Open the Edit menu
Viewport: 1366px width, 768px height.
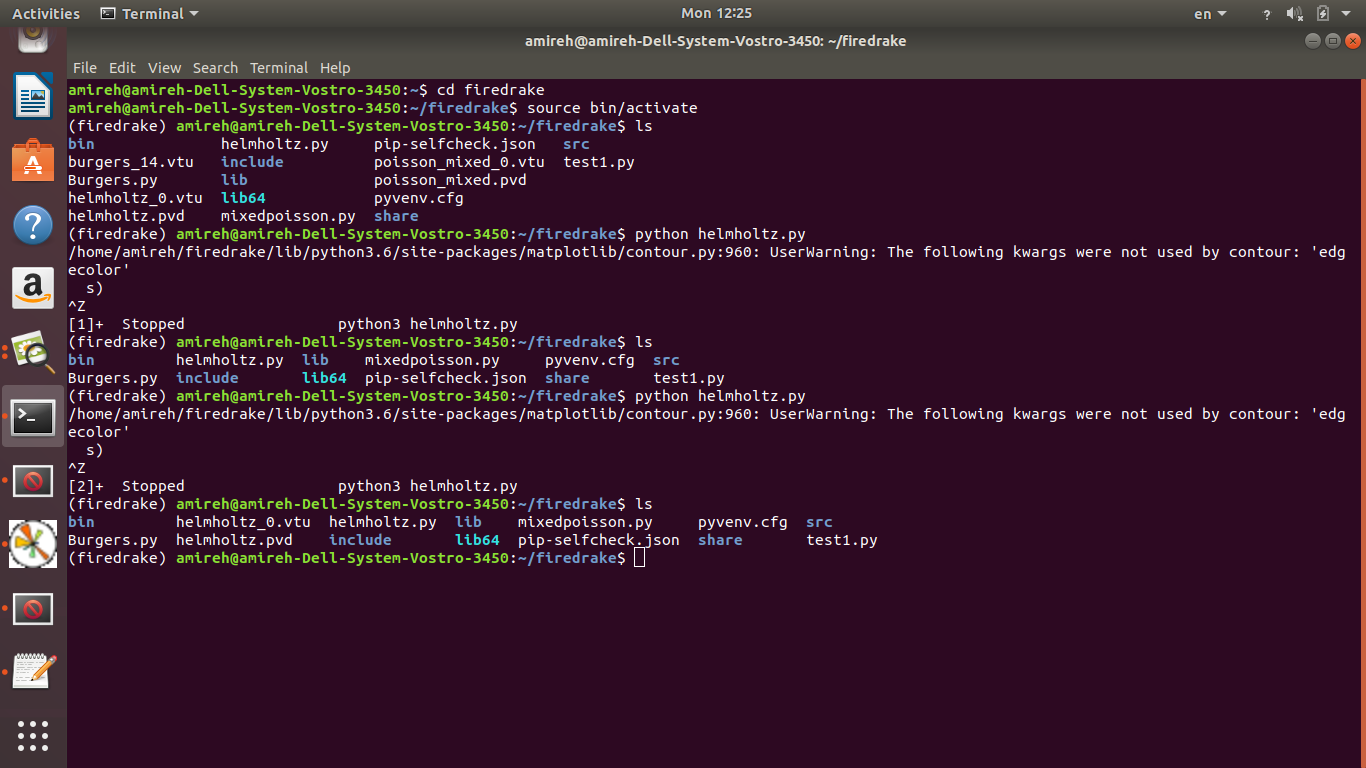122,68
